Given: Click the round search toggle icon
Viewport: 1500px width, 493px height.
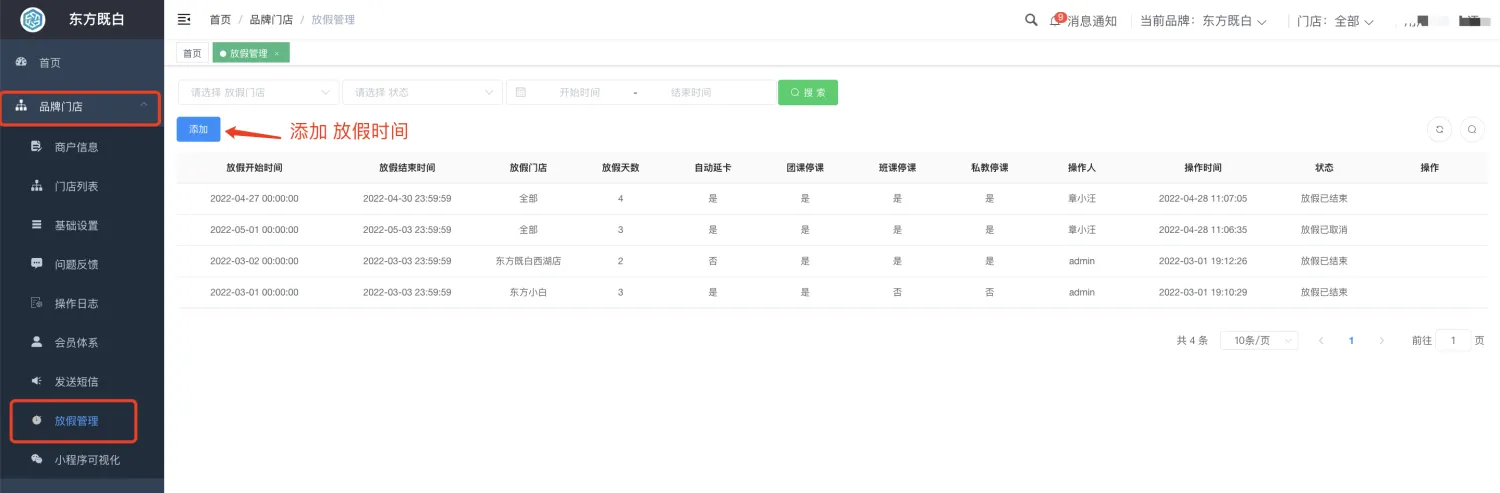Looking at the screenshot, I should (1471, 129).
